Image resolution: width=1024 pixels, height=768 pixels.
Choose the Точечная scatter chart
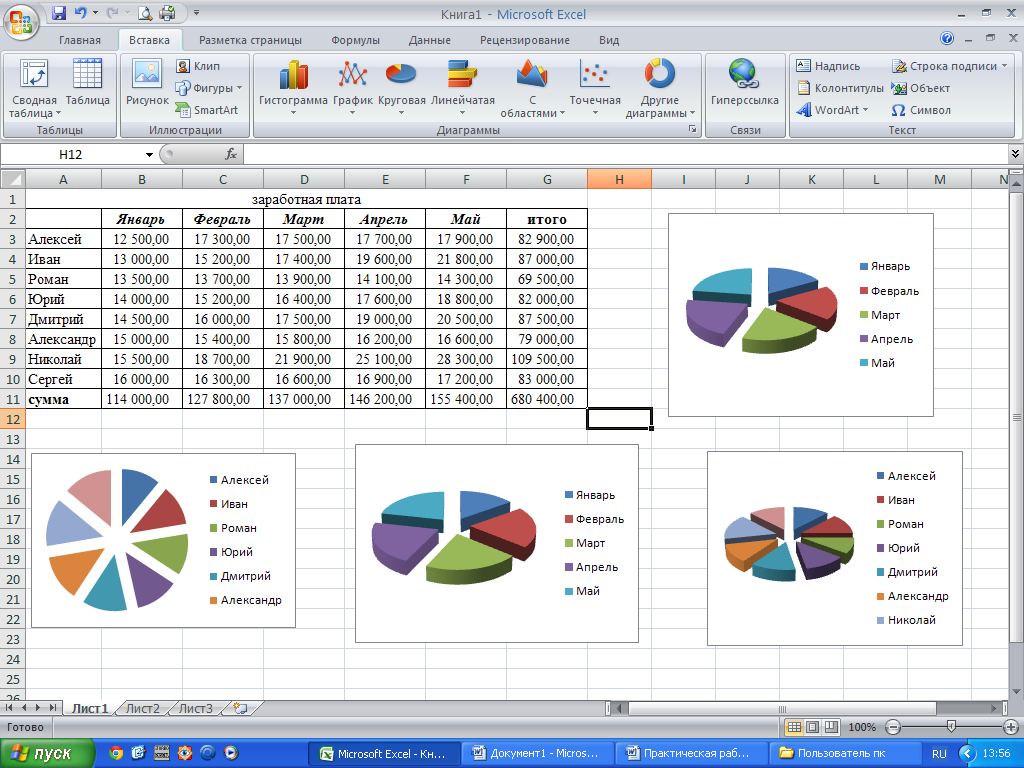coord(595,88)
